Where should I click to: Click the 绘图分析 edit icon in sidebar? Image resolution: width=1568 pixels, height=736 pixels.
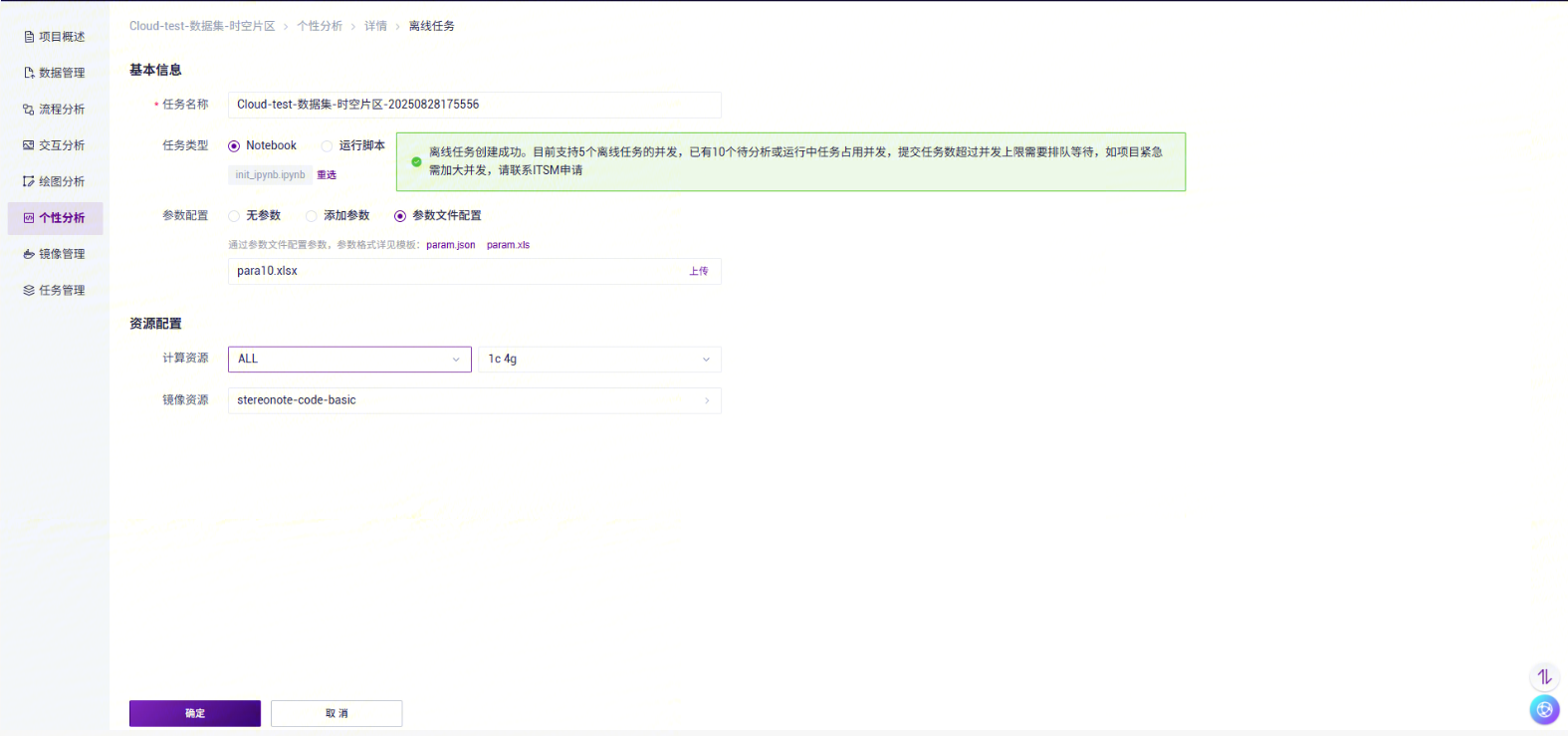[x=29, y=181]
